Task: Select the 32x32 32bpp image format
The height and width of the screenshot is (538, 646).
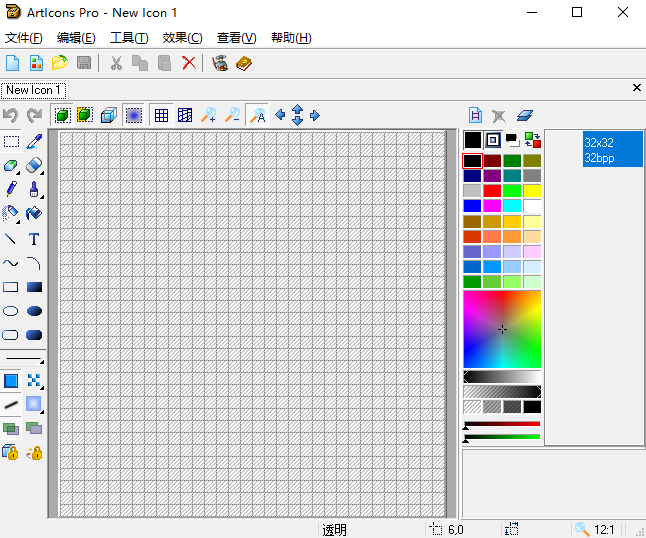Action: [612, 150]
